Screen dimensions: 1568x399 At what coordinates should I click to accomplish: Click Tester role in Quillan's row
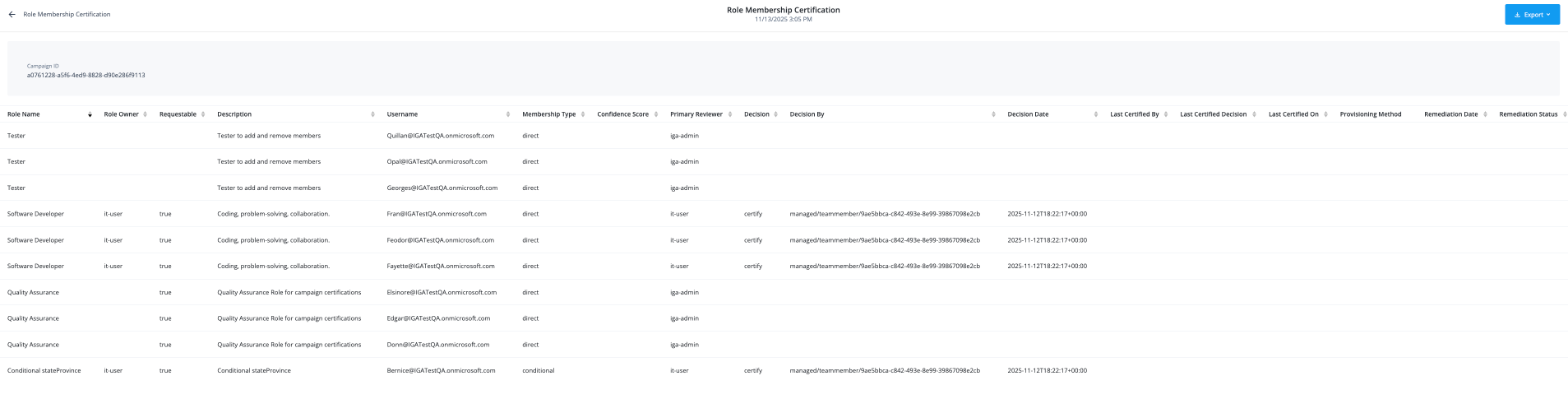(x=16, y=136)
